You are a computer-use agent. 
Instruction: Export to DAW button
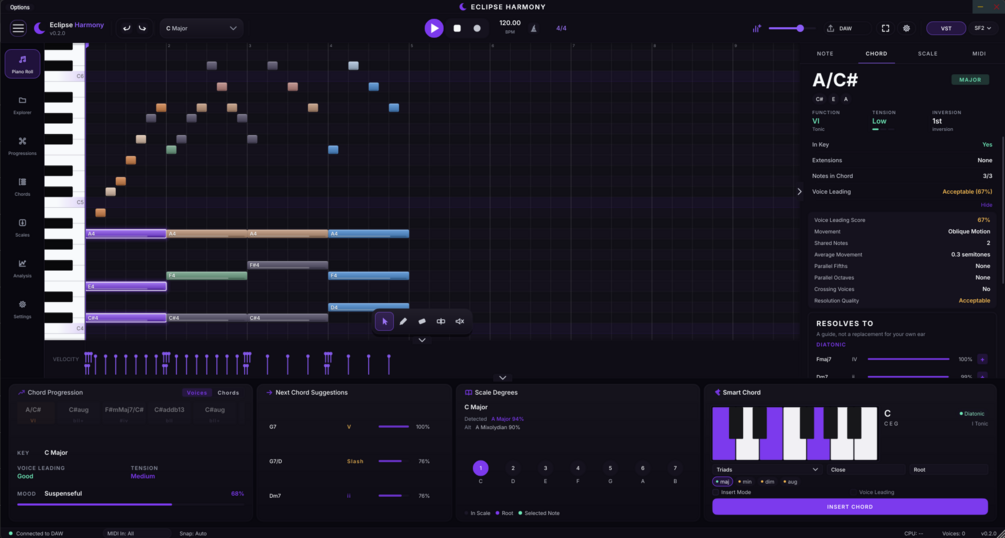(x=847, y=28)
